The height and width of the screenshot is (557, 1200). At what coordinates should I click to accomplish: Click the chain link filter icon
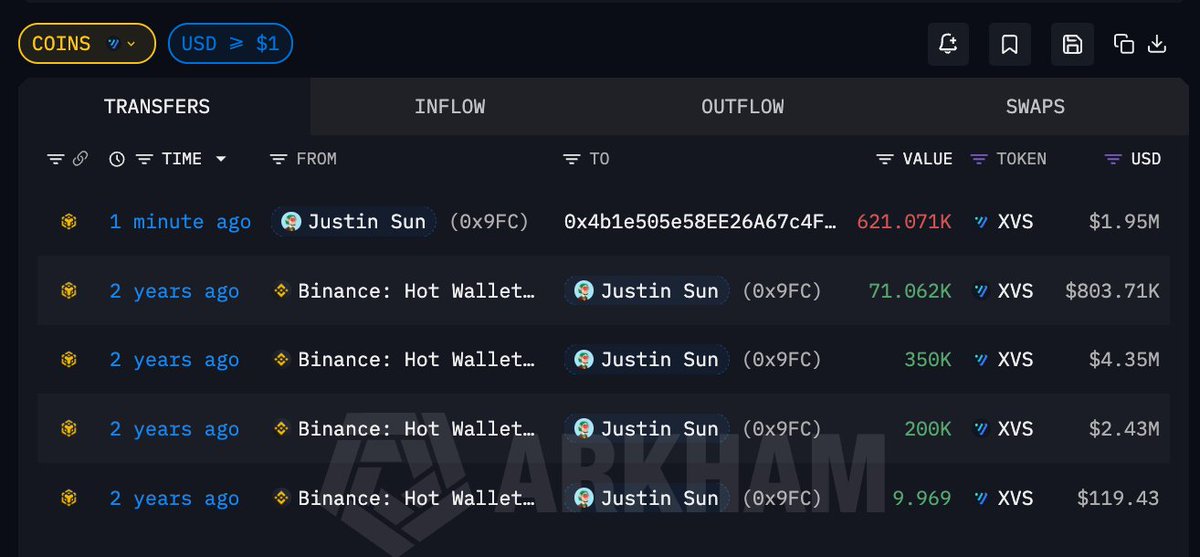point(81,159)
